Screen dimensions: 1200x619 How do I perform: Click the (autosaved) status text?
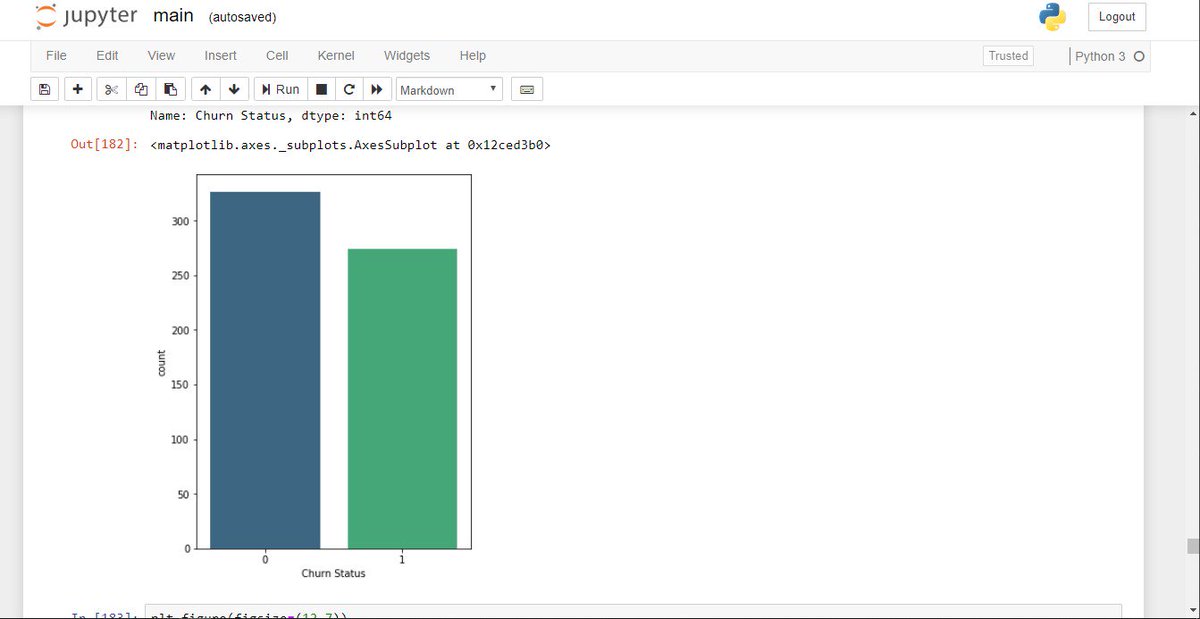(243, 18)
